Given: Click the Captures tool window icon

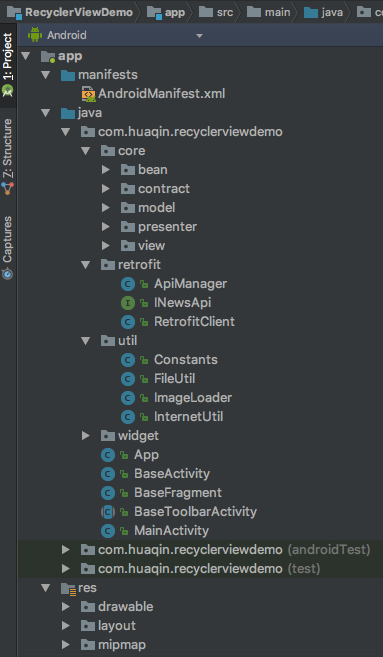Looking at the screenshot, I should pyautogui.click(x=8, y=274).
